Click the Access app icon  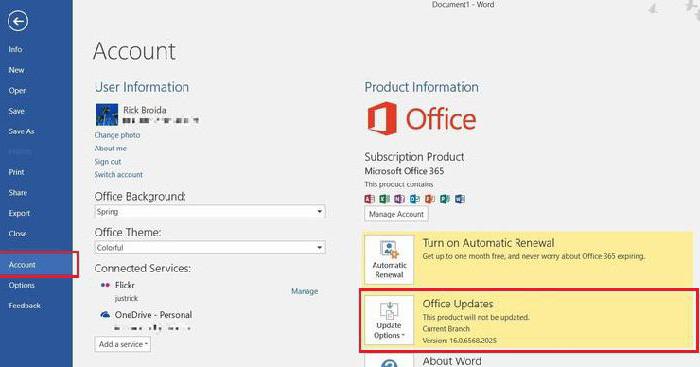369,199
